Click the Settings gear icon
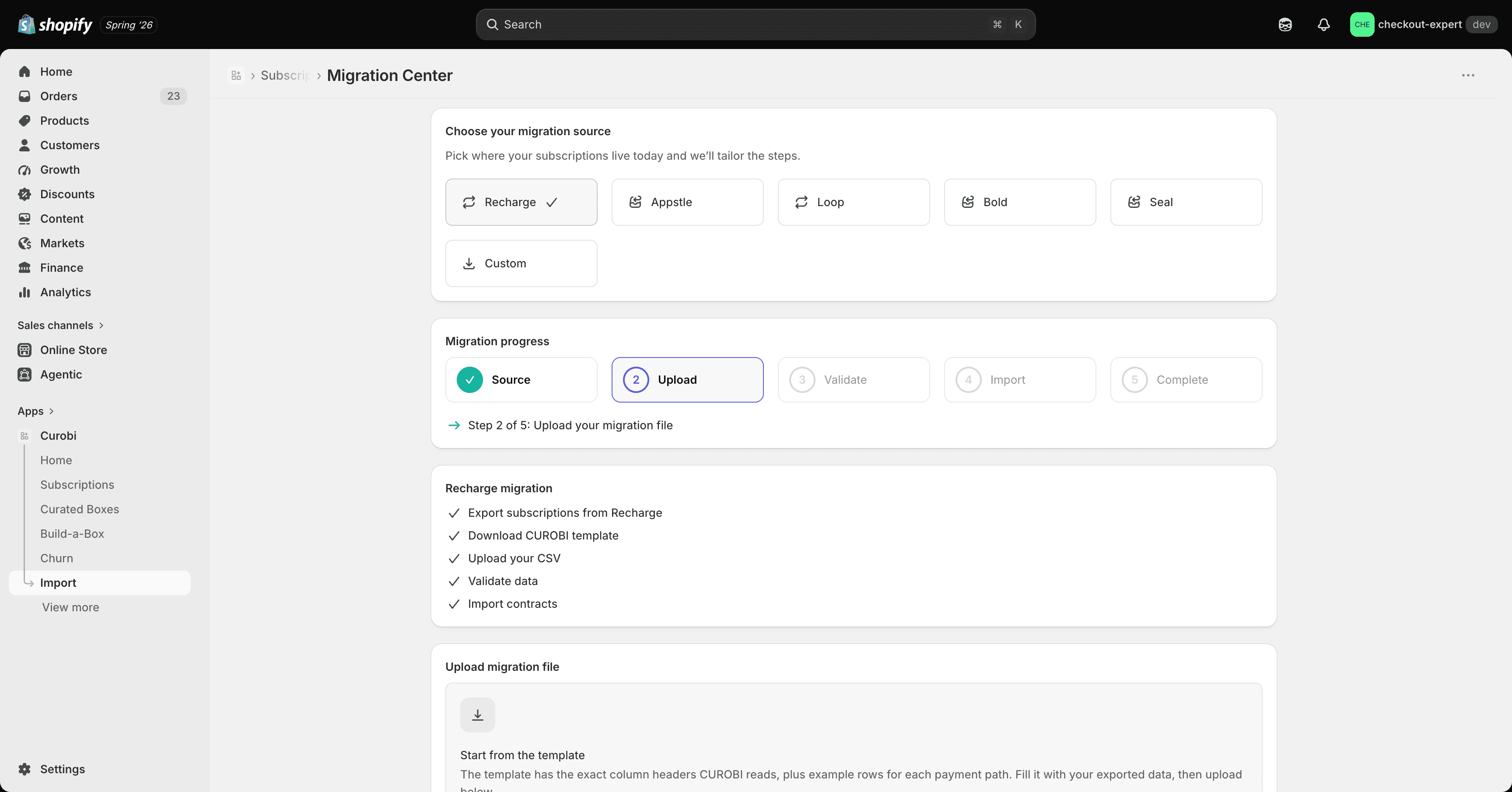 click(x=24, y=769)
